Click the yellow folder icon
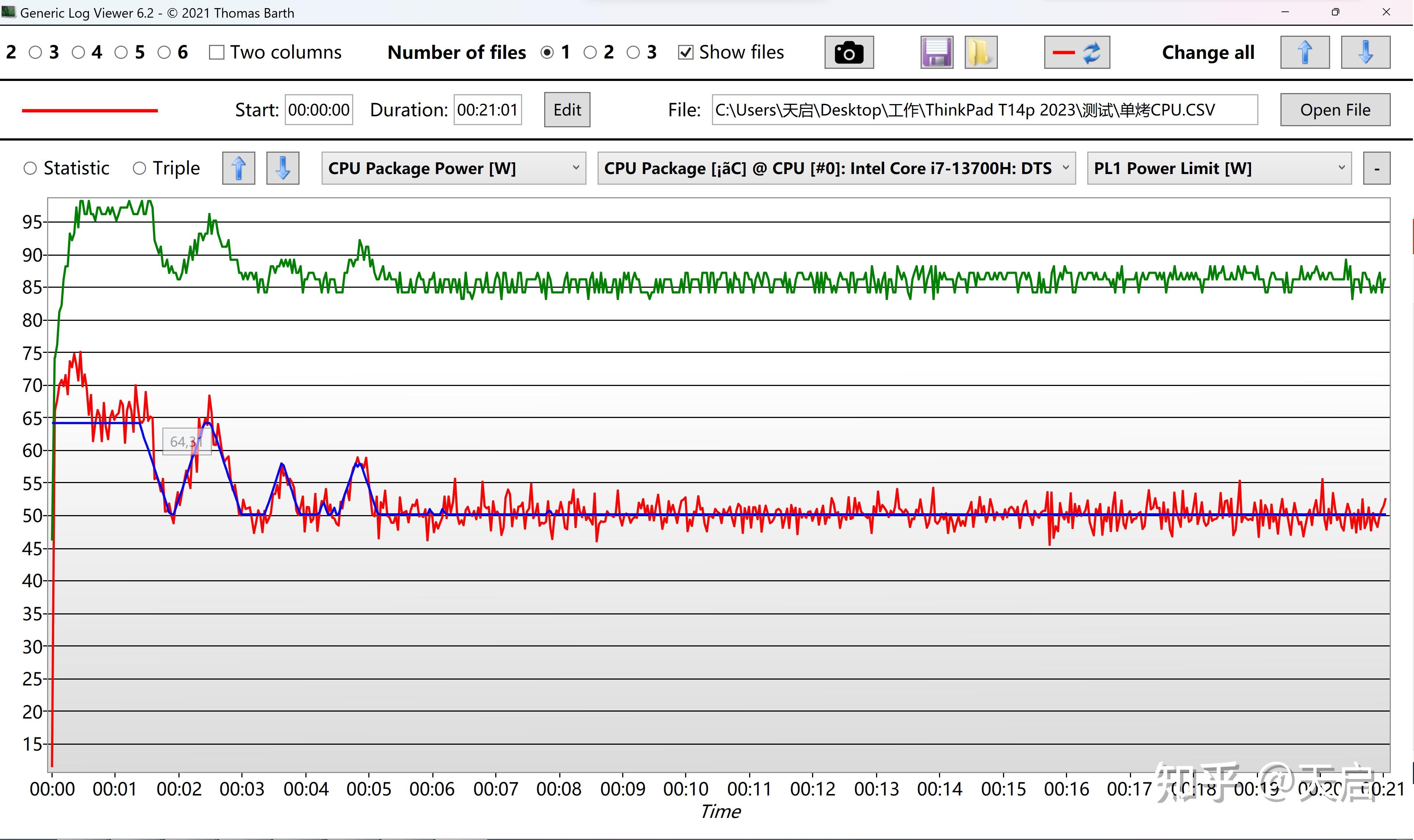The width and height of the screenshot is (1414, 840). [981, 53]
